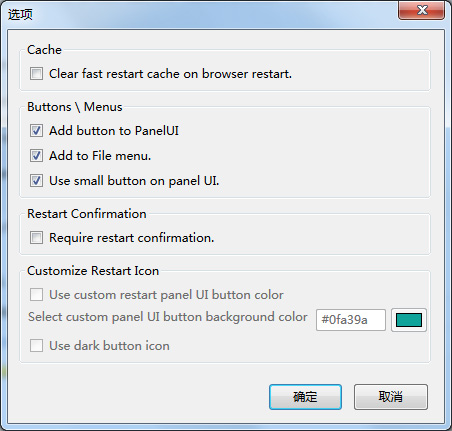
Task: Check the custom restart button color box
Action: point(36,295)
